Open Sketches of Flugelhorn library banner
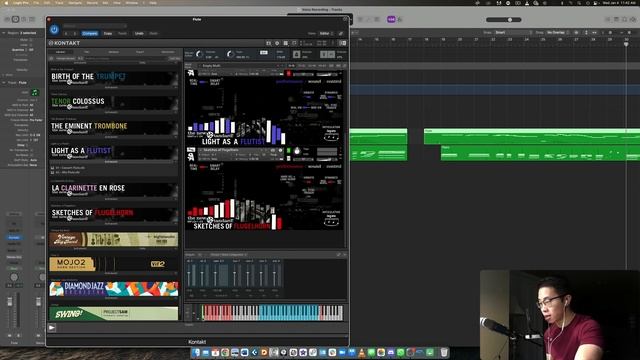Screen dimensions: 640x360 (114, 214)
